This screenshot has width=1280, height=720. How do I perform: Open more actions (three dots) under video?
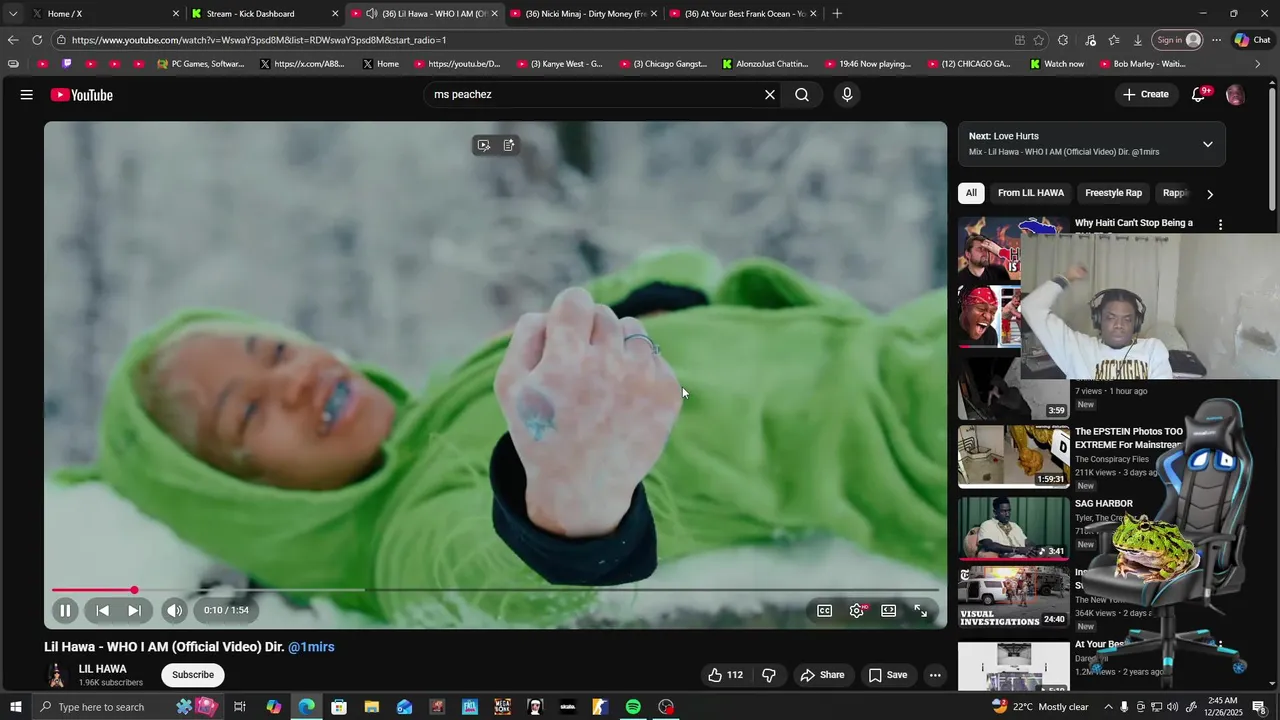tap(935, 675)
